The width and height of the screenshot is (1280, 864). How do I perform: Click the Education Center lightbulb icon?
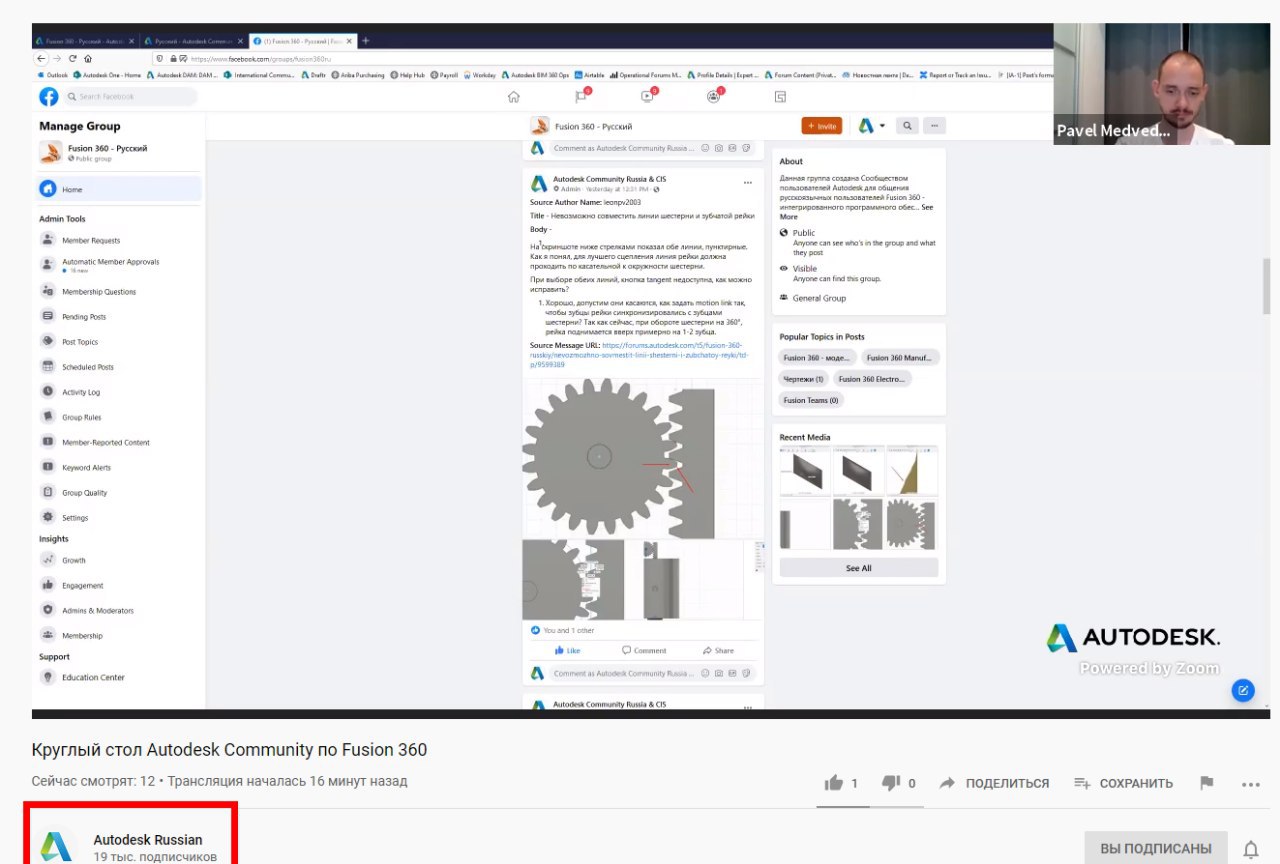tap(47, 677)
